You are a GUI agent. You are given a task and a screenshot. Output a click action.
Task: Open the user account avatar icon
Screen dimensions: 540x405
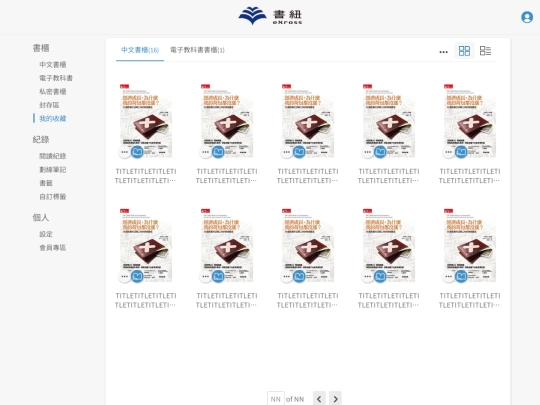(x=527, y=17)
